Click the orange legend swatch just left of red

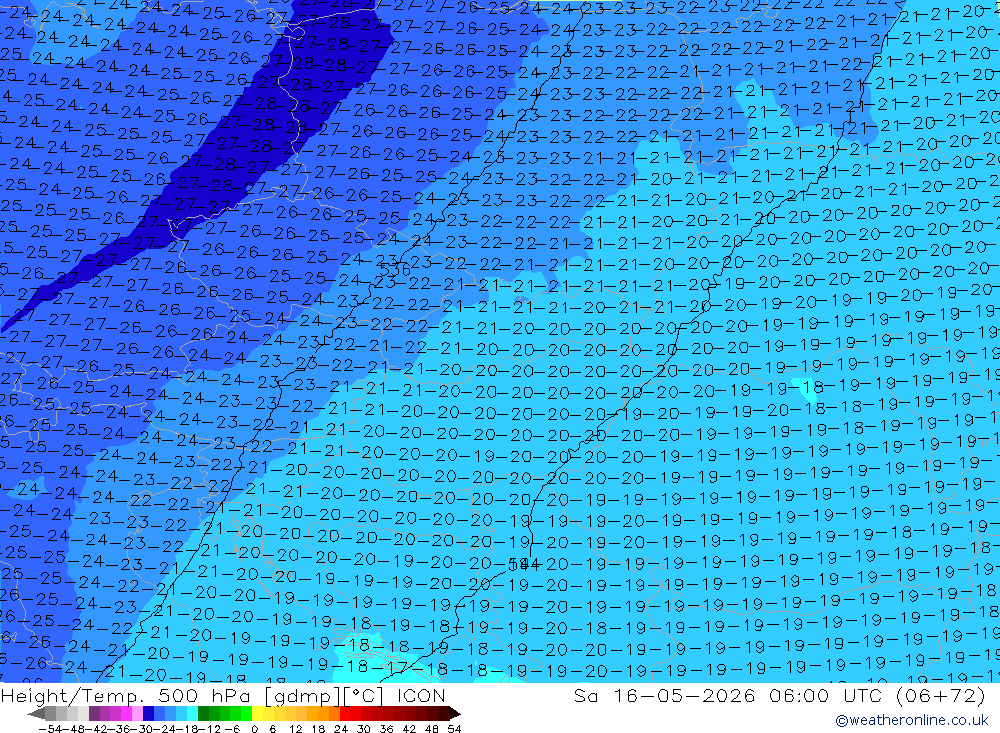(x=334, y=714)
